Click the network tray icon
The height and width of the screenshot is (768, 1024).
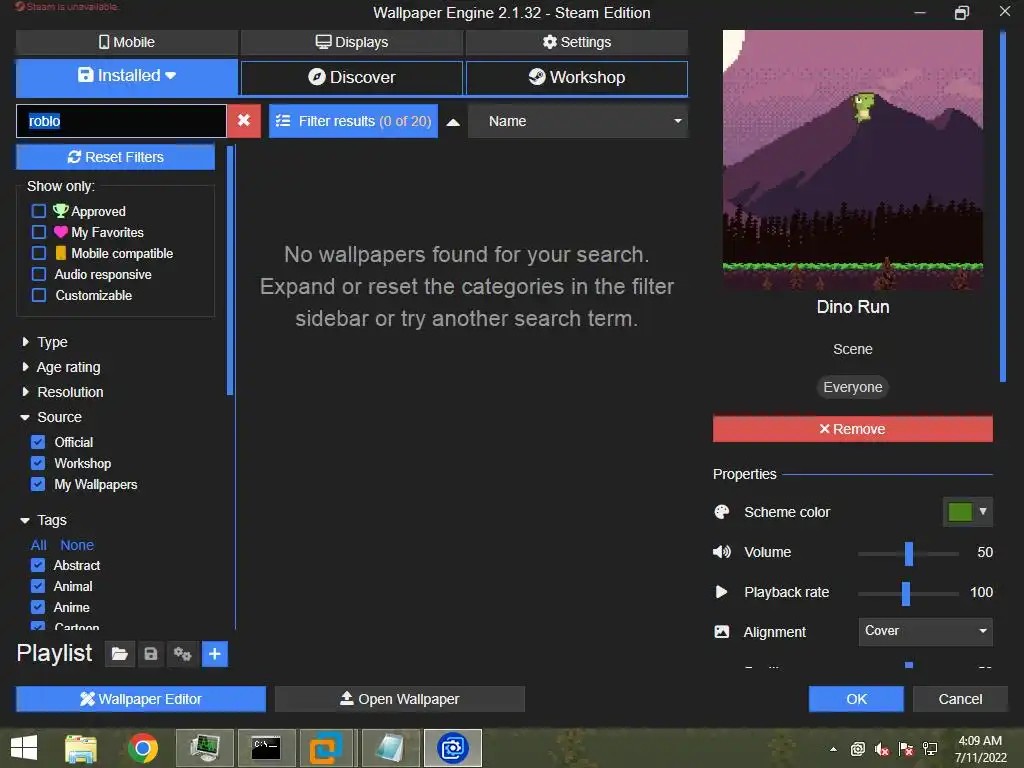pos(930,749)
